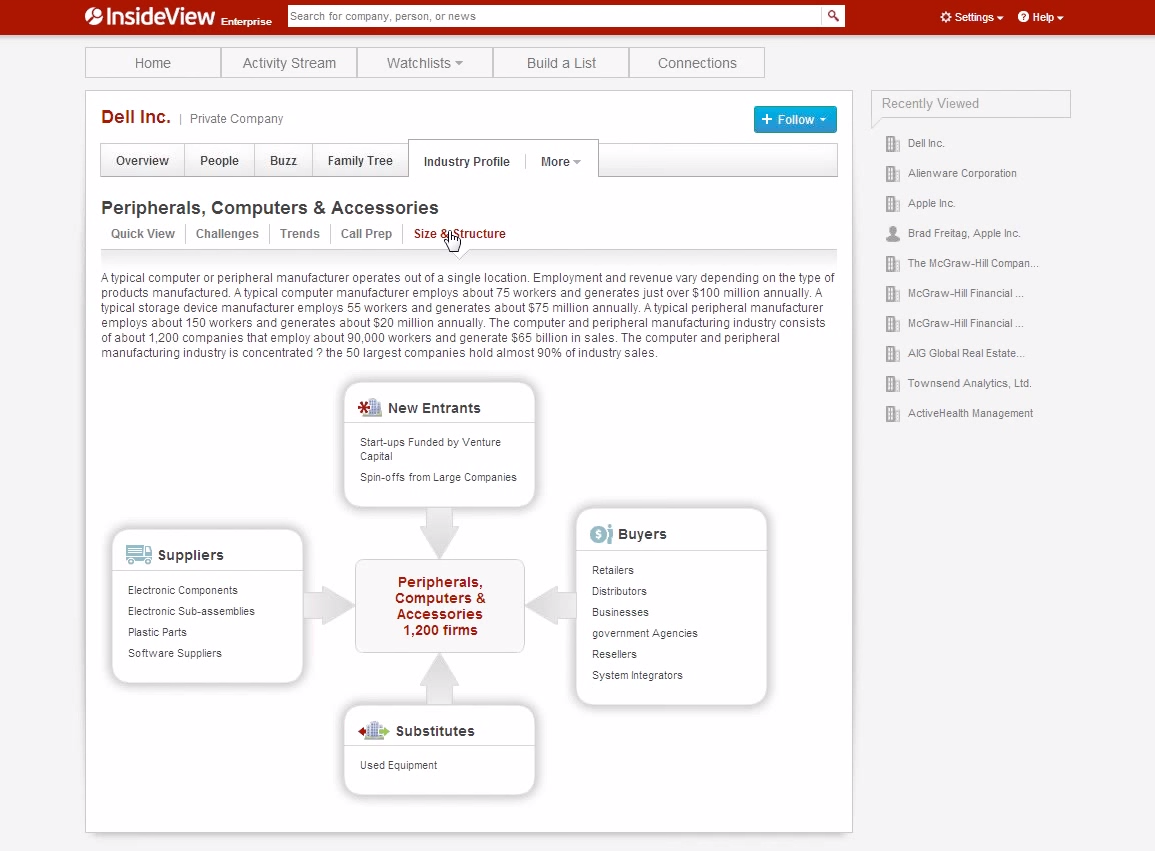Image resolution: width=1155 pixels, height=851 pixels.
Task: Click the New Entrants factory icon
Action: tap(369, 406)
